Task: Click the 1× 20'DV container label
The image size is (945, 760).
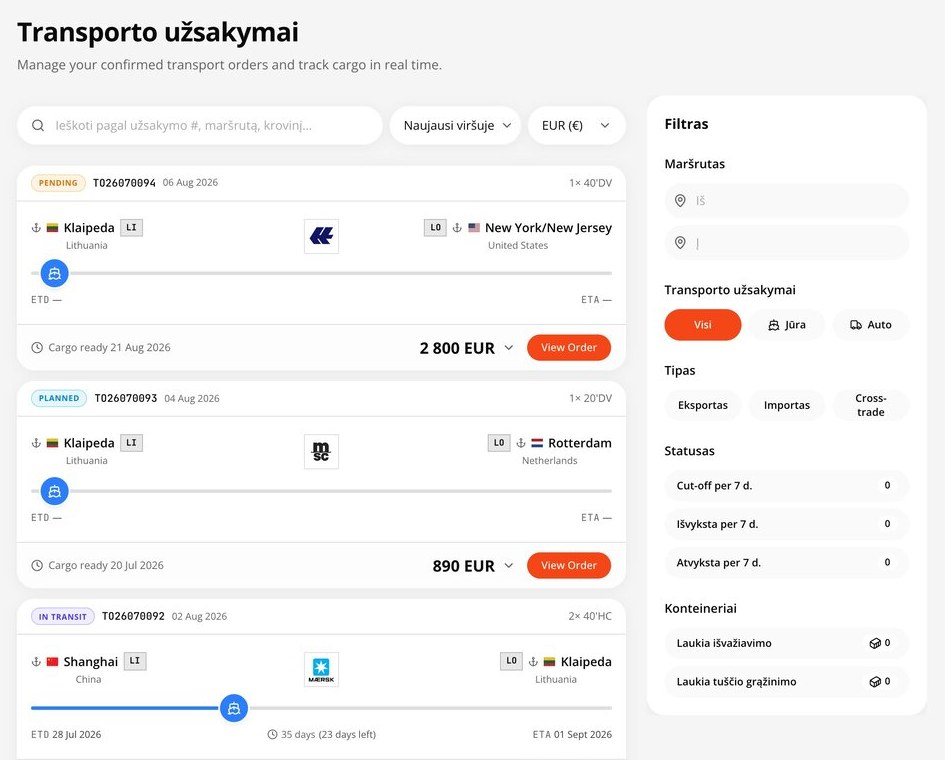Action: tap(591, 398)
